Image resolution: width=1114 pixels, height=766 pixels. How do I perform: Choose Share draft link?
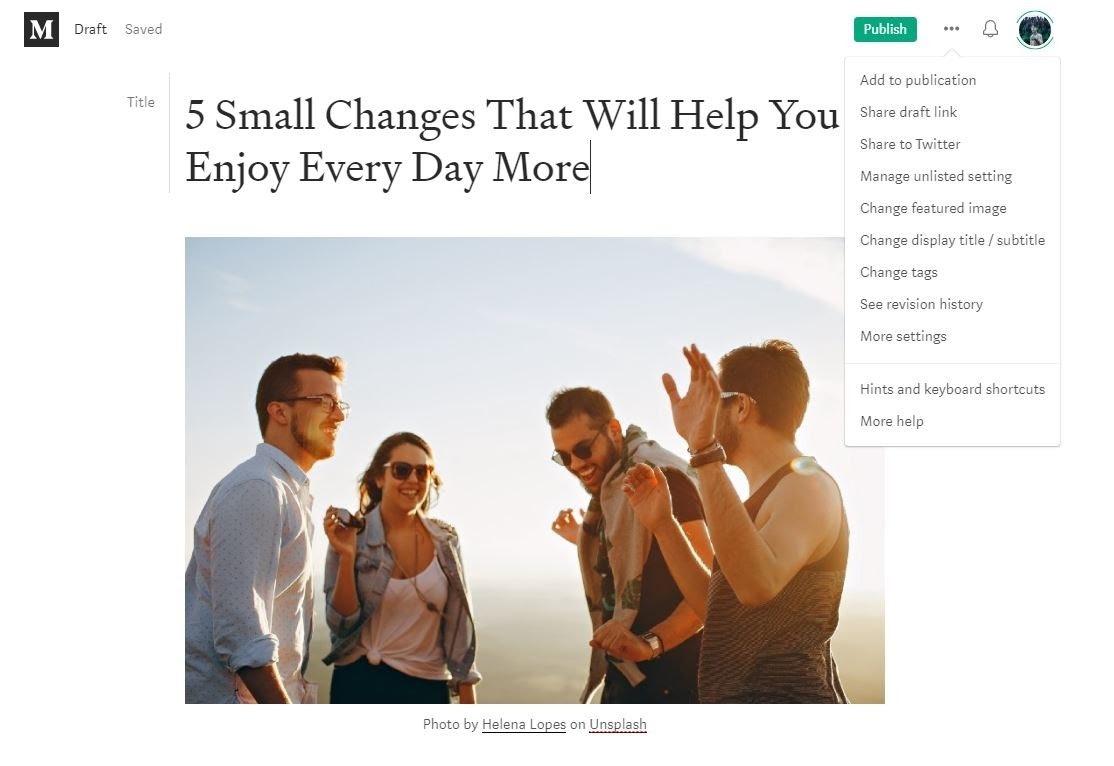coord(908,112)
